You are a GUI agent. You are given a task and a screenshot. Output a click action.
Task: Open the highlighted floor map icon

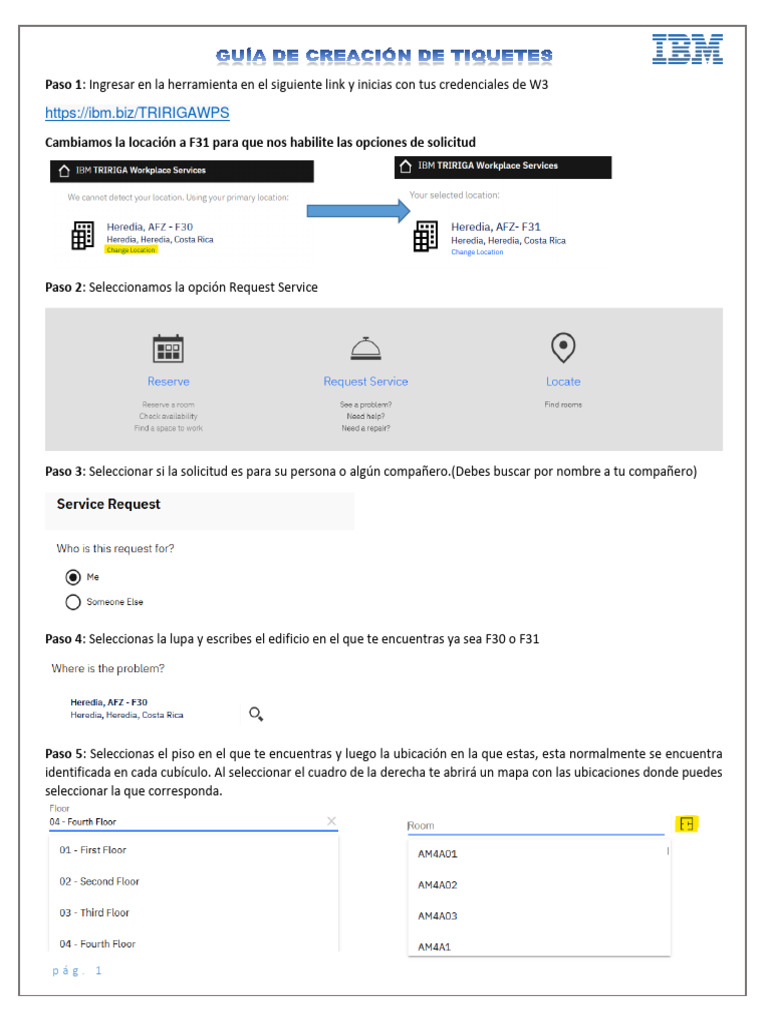click(686, 824)
